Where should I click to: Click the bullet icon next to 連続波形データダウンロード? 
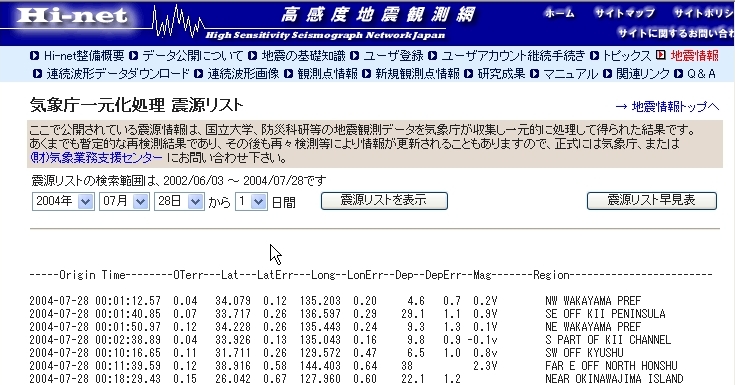(x=38, y=74)
